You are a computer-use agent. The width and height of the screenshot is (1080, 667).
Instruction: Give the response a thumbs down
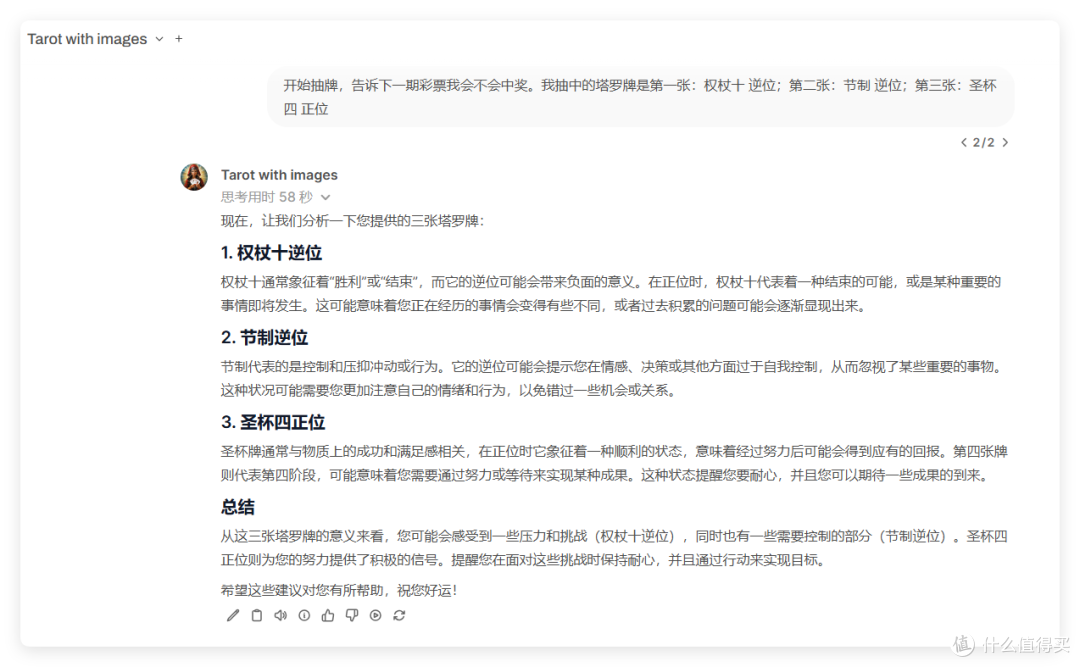pos(351,615)
